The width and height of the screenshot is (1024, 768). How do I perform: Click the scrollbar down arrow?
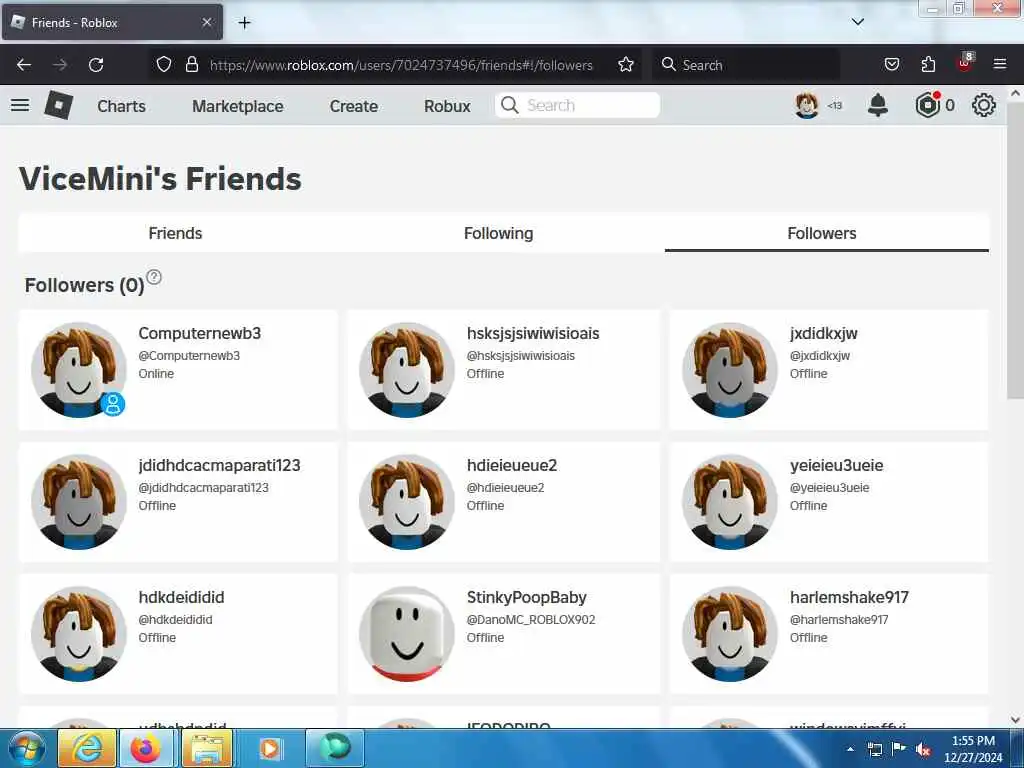pyautogui.click(x=1015, y=720)
